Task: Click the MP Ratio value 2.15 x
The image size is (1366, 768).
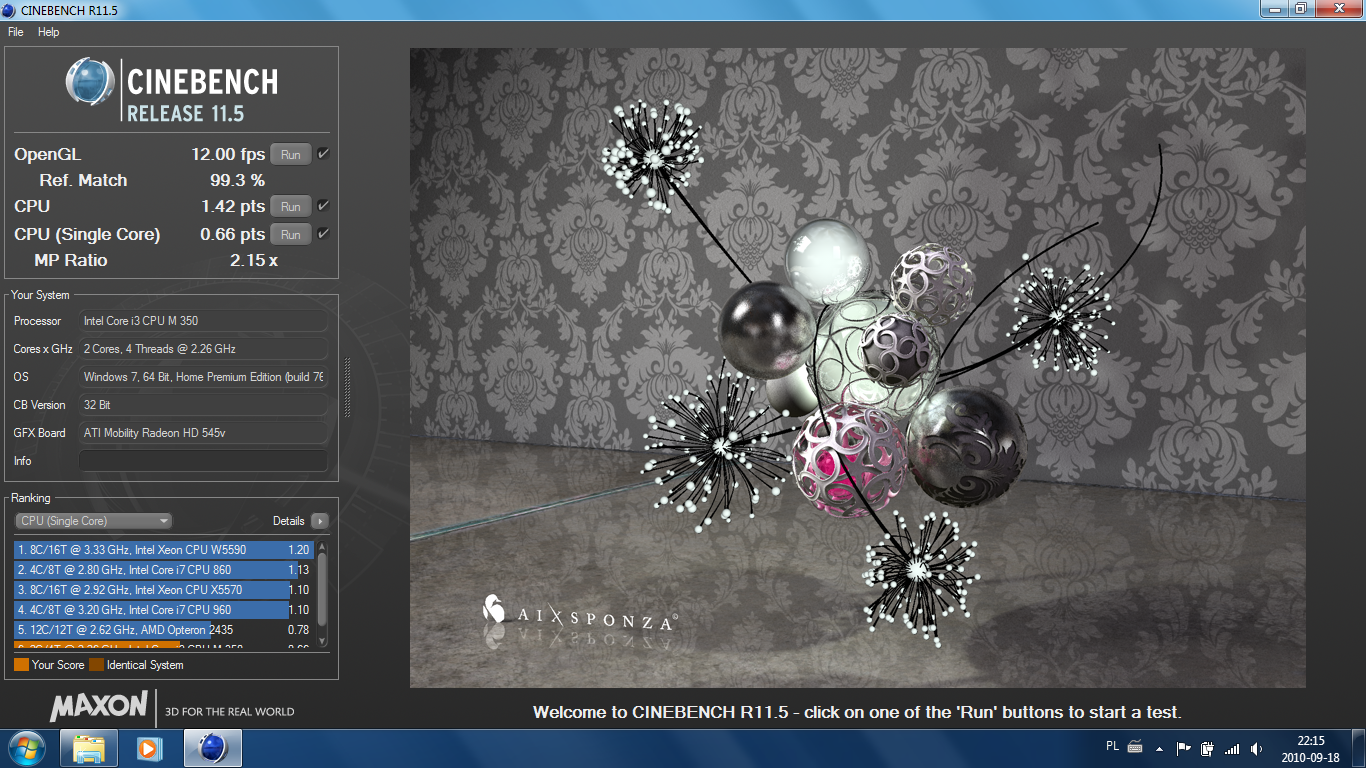Action: coord(254,261)
